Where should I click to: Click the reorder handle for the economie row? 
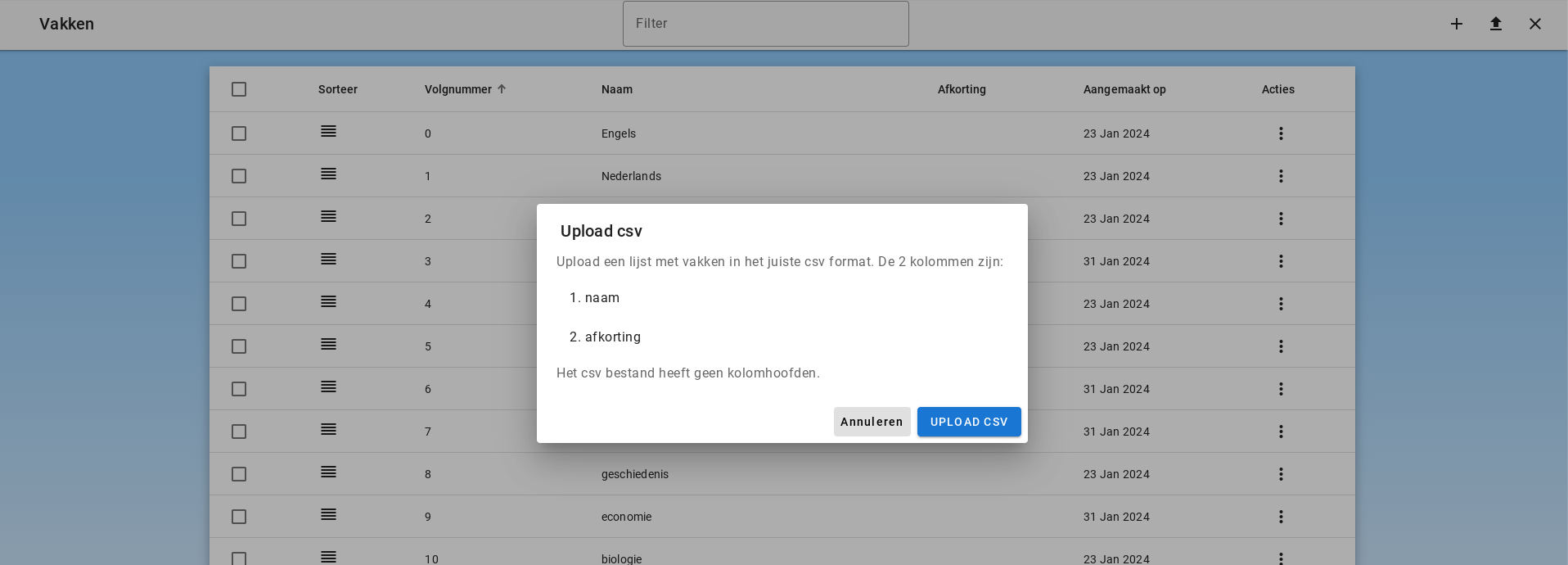(328, 515)
